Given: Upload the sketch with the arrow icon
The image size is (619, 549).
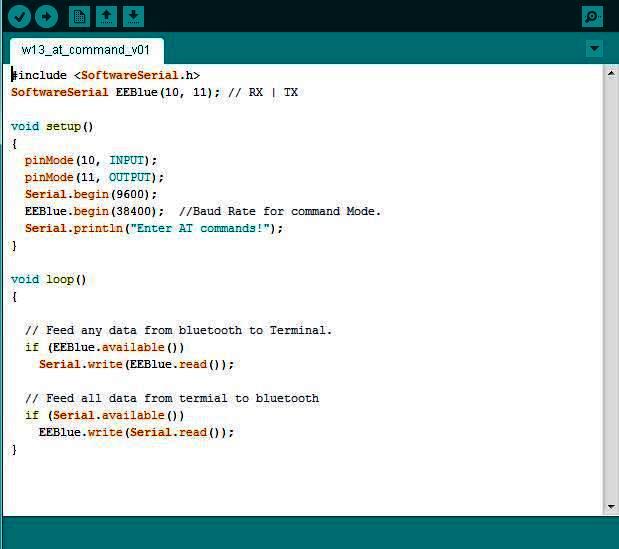Looking at the screenshot, I should click(46, 17).
